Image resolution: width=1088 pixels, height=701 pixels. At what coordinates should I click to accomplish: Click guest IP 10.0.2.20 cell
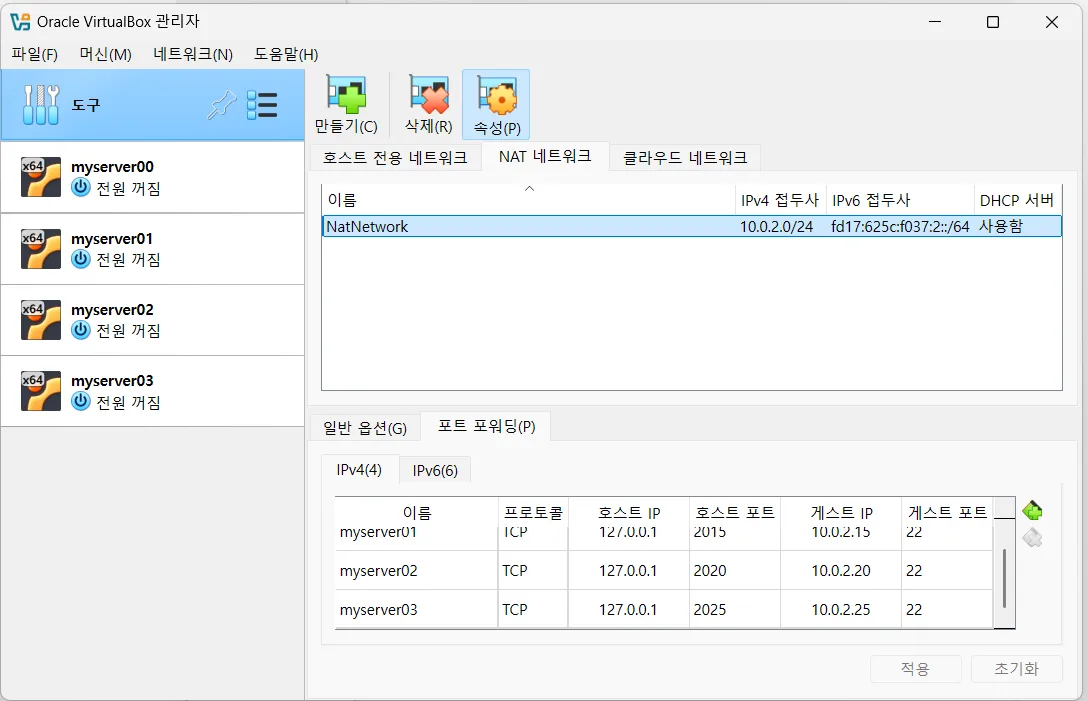[841, 571]
